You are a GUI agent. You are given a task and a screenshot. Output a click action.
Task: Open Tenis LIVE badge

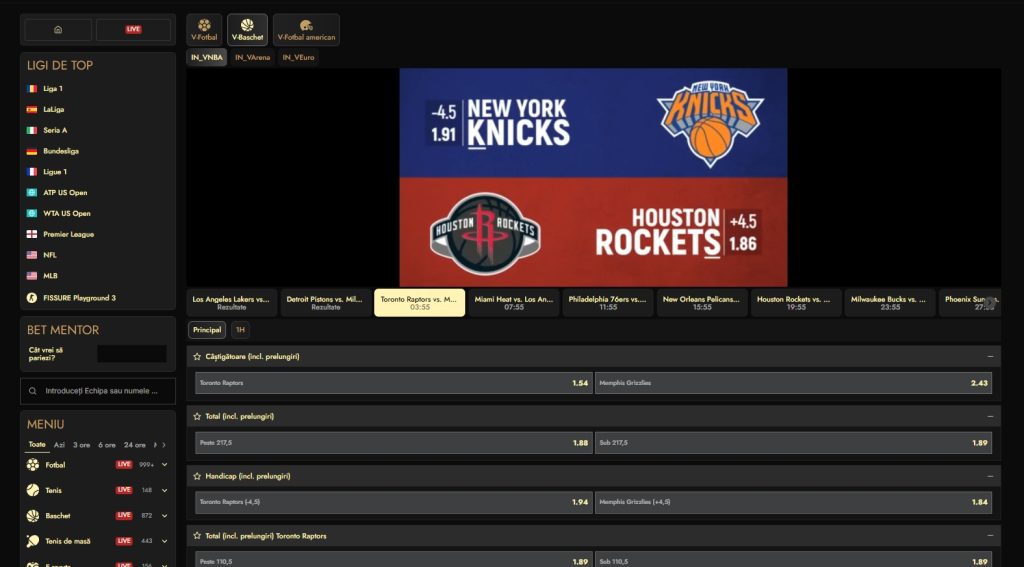point(124,491)
